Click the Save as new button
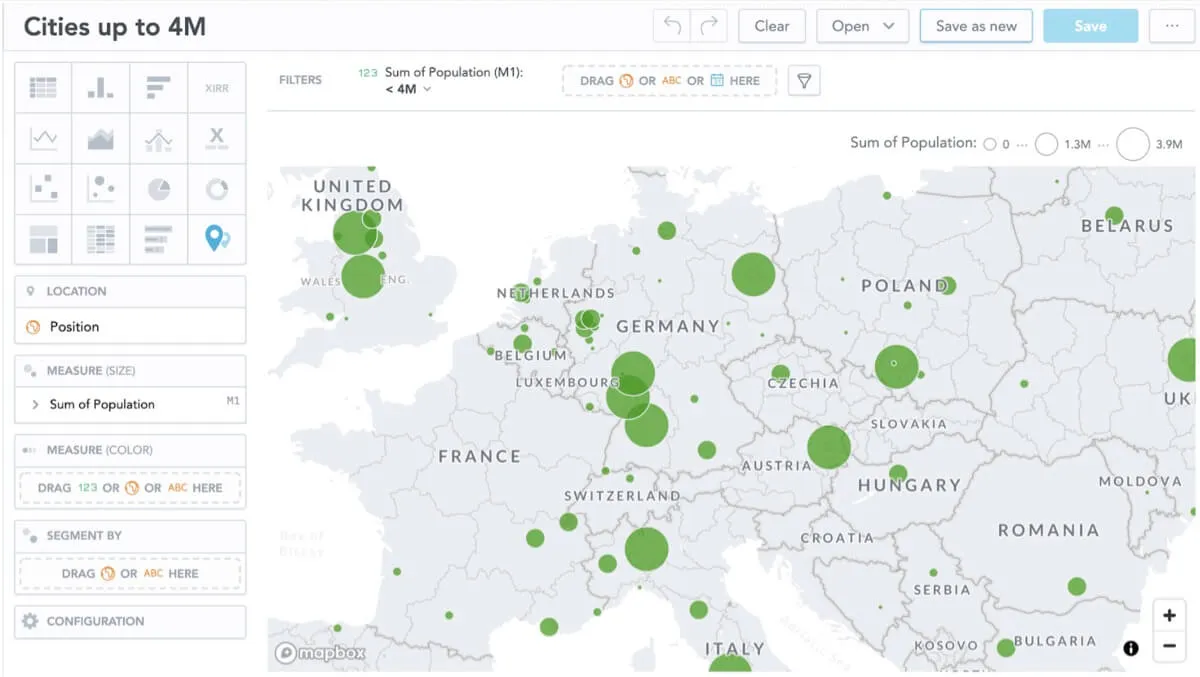Viewport: 1200px width, 677px height. coord(976,26)
